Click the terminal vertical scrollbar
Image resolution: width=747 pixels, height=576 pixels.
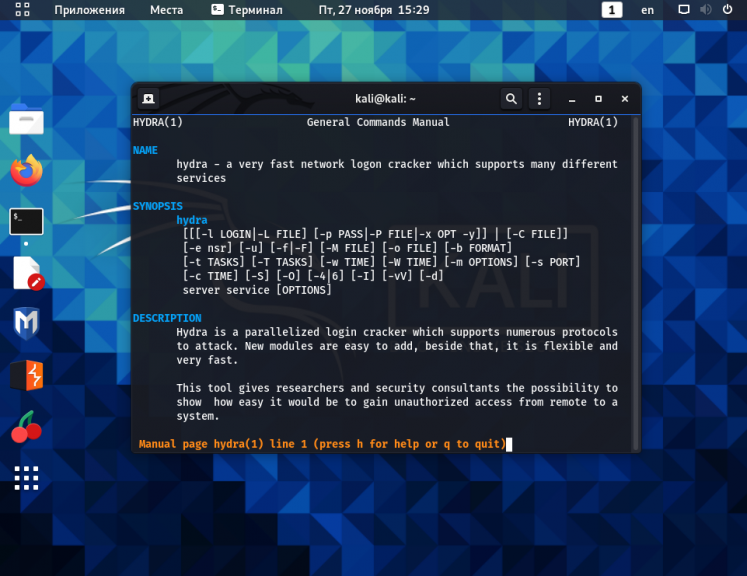635,283
